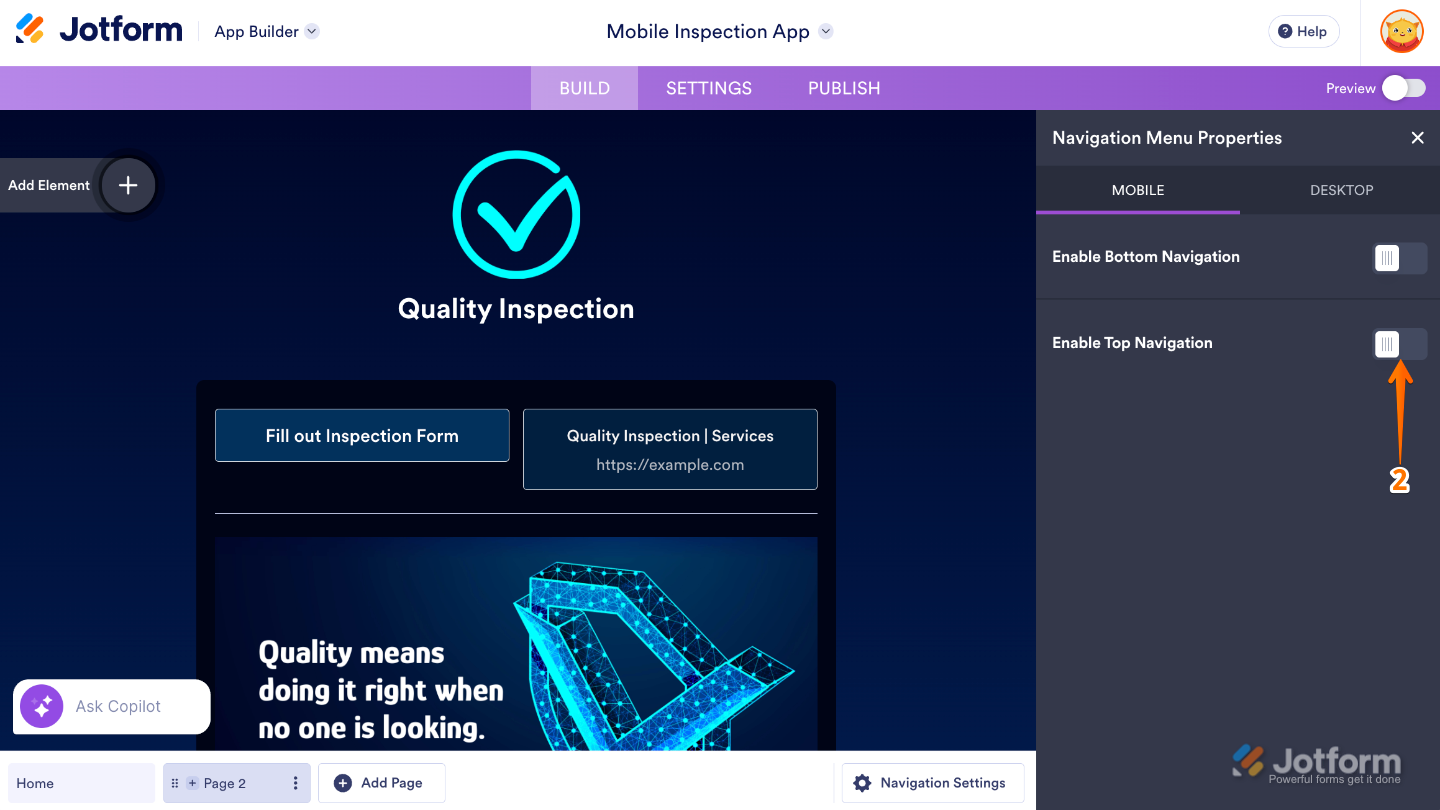
Task: Click the Ask Copilot sparkle icon
Action: (42, 707)
